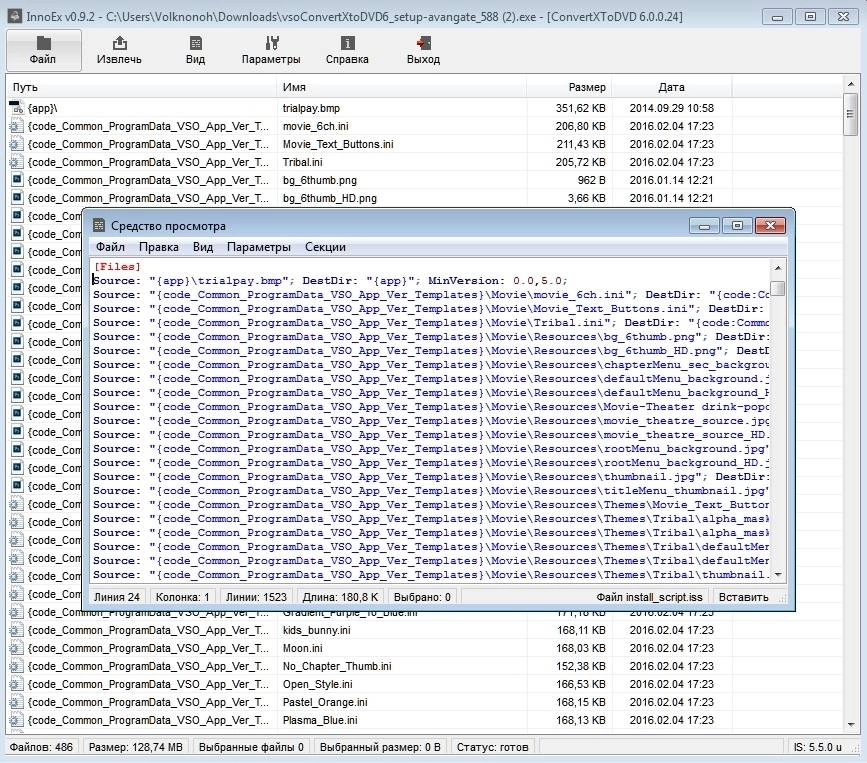Click the 'Линии: 1523' status entry

256,597
